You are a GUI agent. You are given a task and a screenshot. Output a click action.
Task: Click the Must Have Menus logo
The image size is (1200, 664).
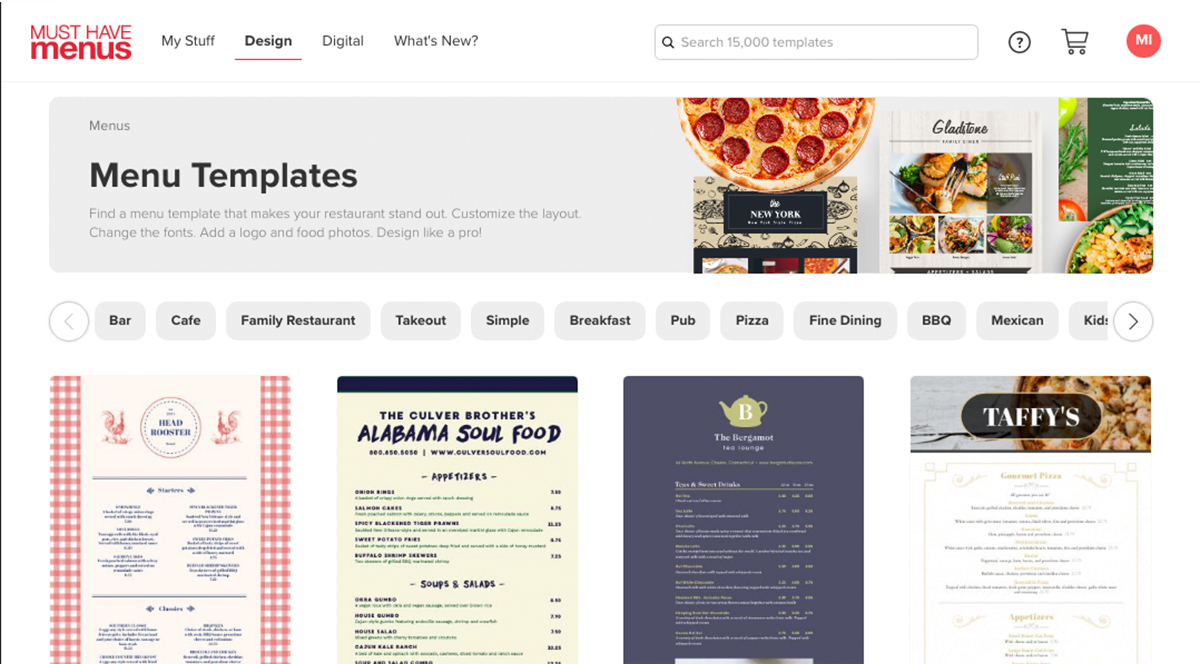81,42
